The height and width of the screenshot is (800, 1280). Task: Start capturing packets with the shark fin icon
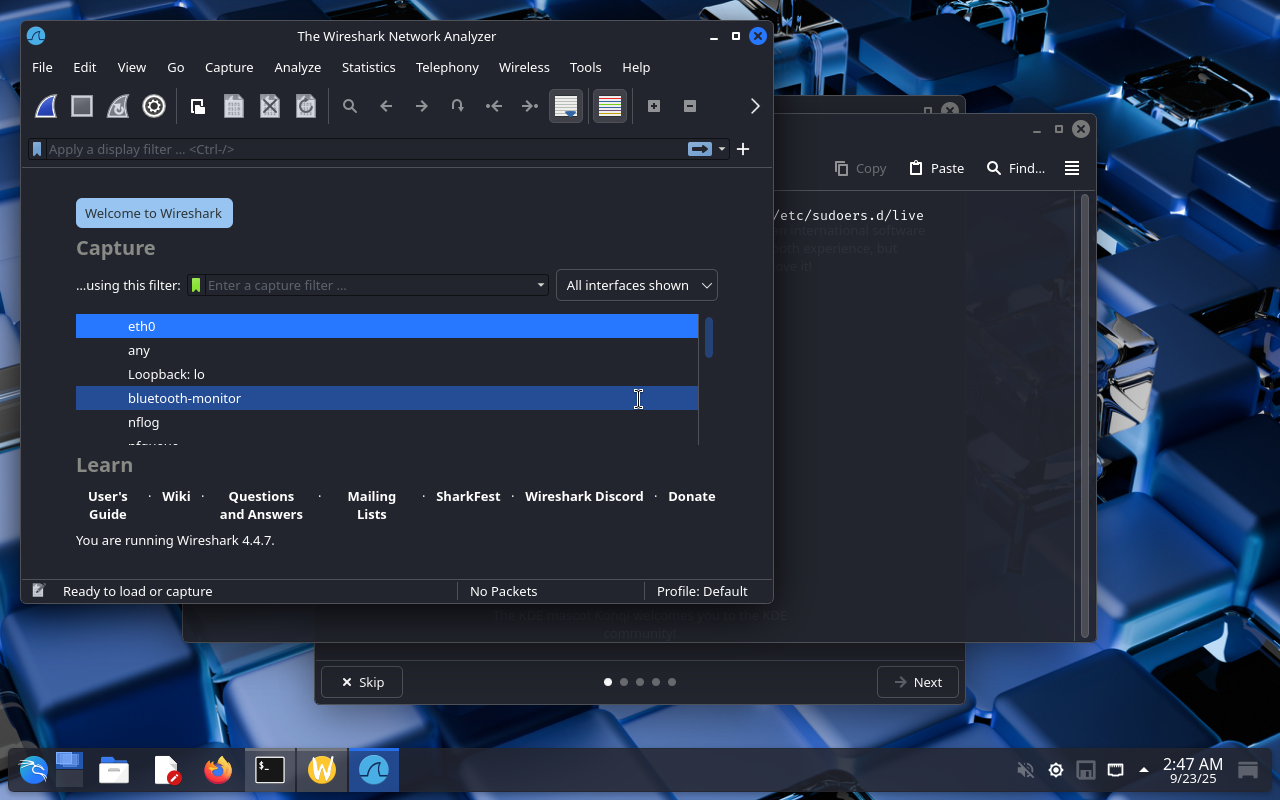(x=46, y=106)
